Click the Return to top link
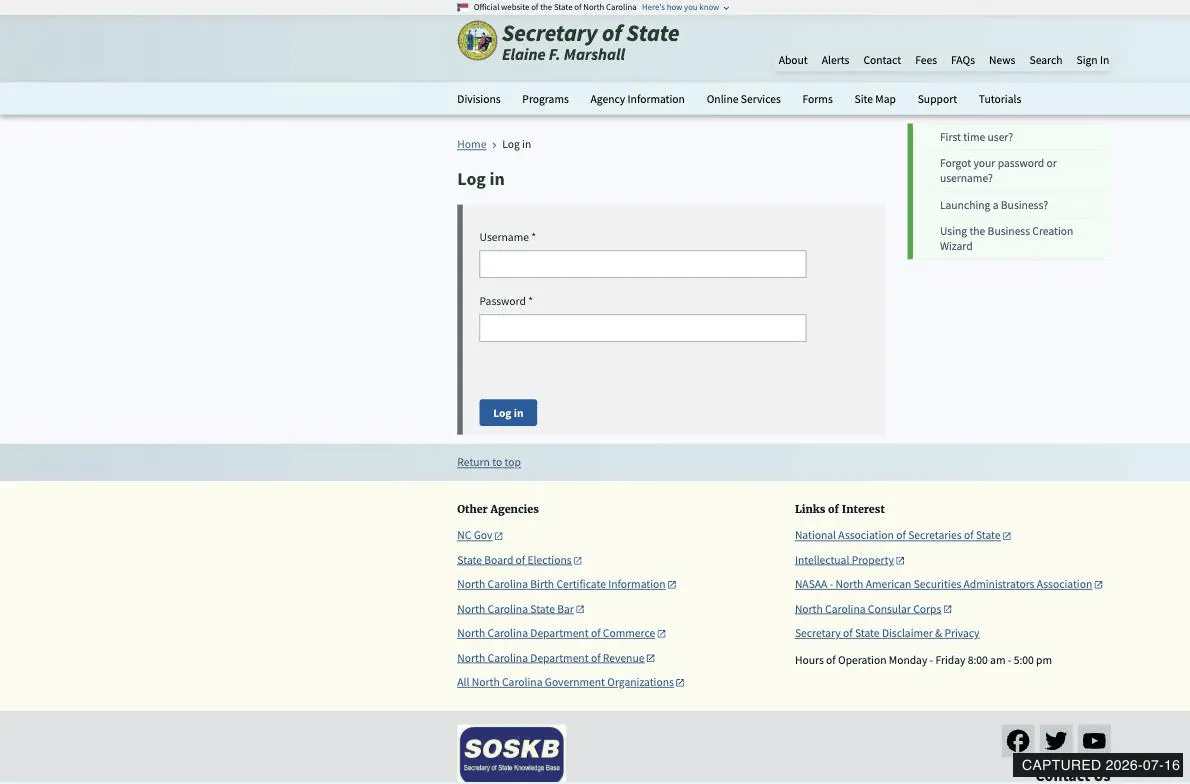The image size is (1190, 784). 489,462
